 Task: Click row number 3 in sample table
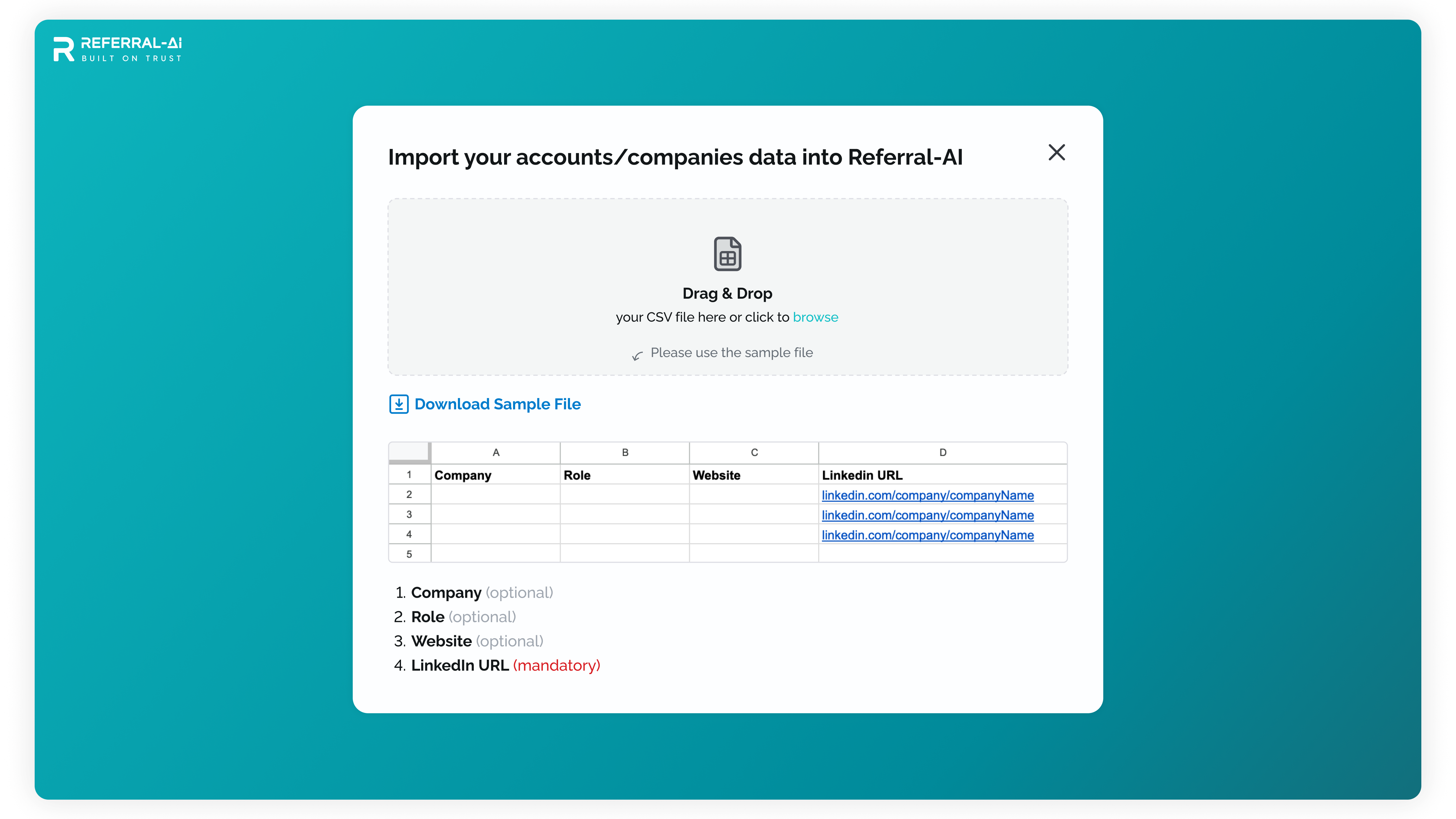pyautogui.click(x=409, y=514)
